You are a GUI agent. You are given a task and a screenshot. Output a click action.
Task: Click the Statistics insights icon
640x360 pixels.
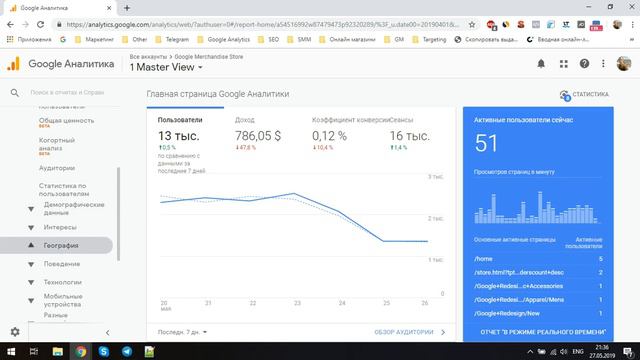point(565,95)
